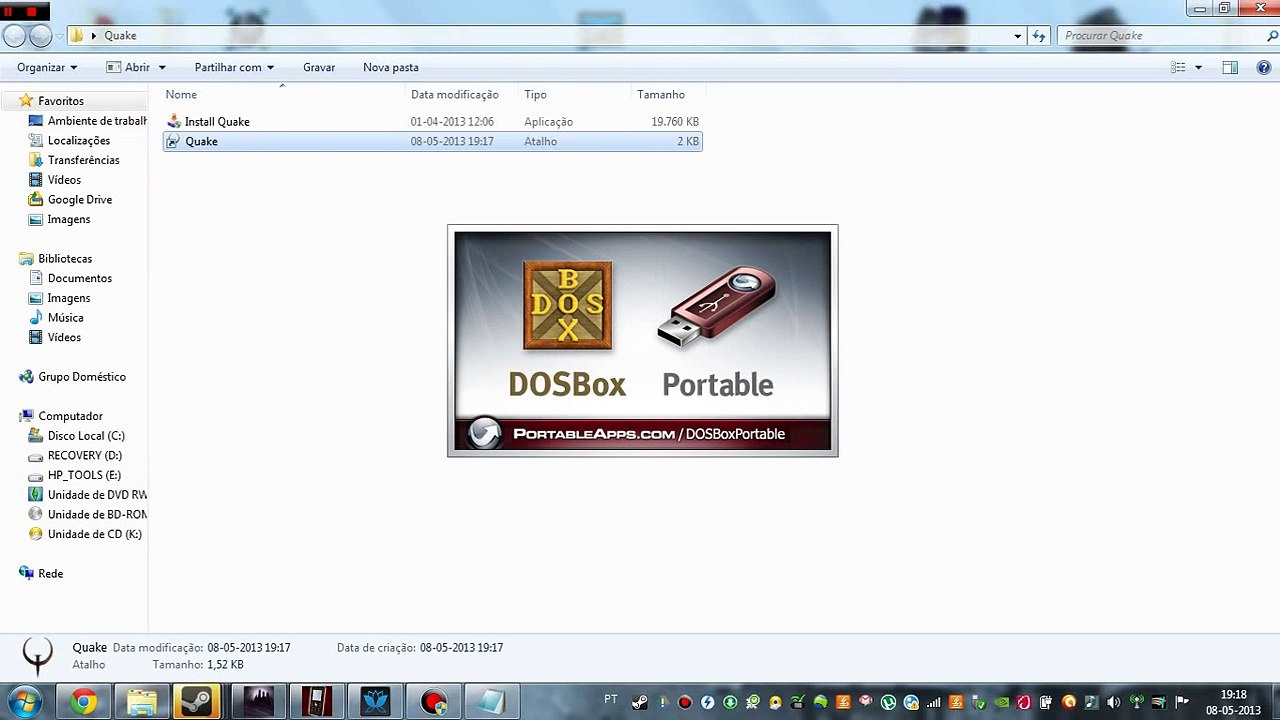
Task: Open the HP_TOOLS (E:) drive
Action: pyautogui.click(x=84, y=475)
